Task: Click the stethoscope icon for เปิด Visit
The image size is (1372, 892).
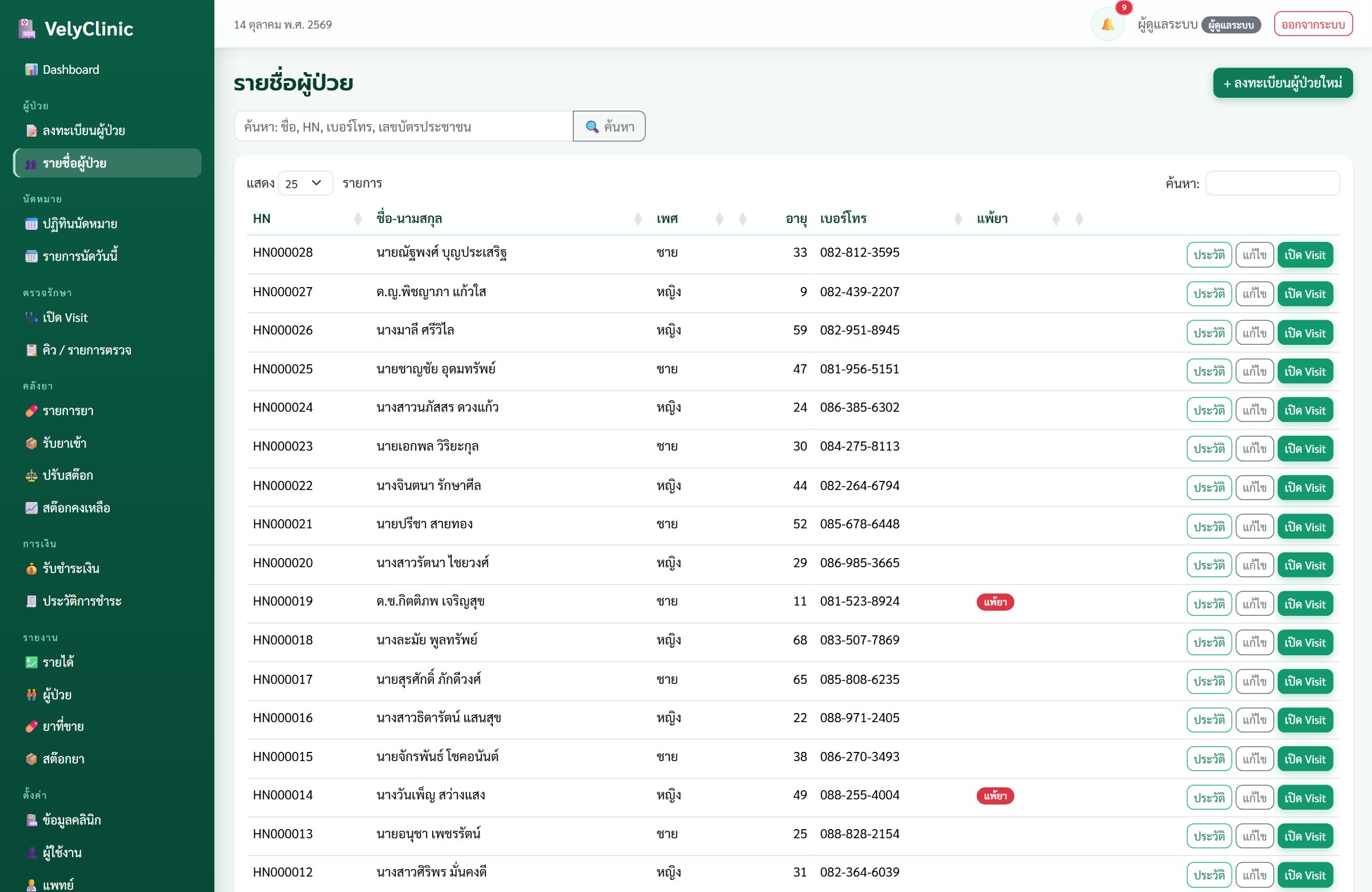Action: tap(31, 318)
